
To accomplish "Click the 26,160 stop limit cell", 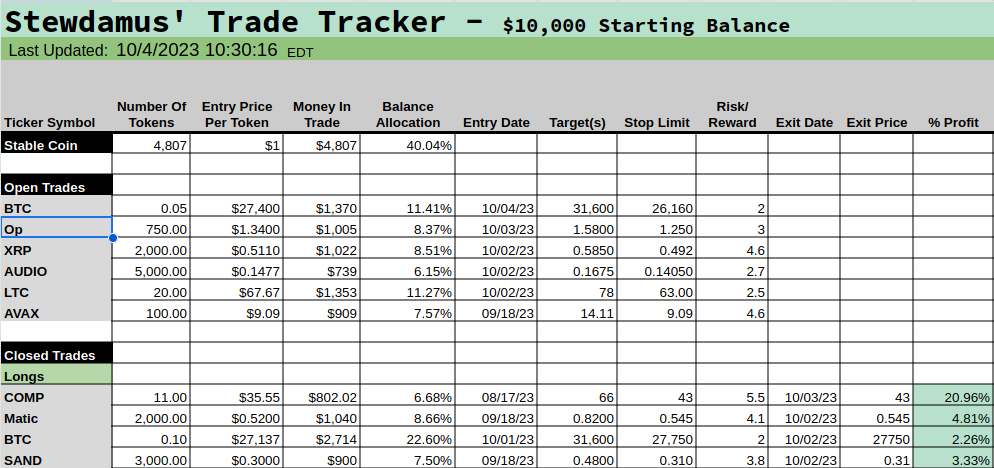I will [656, 208].
